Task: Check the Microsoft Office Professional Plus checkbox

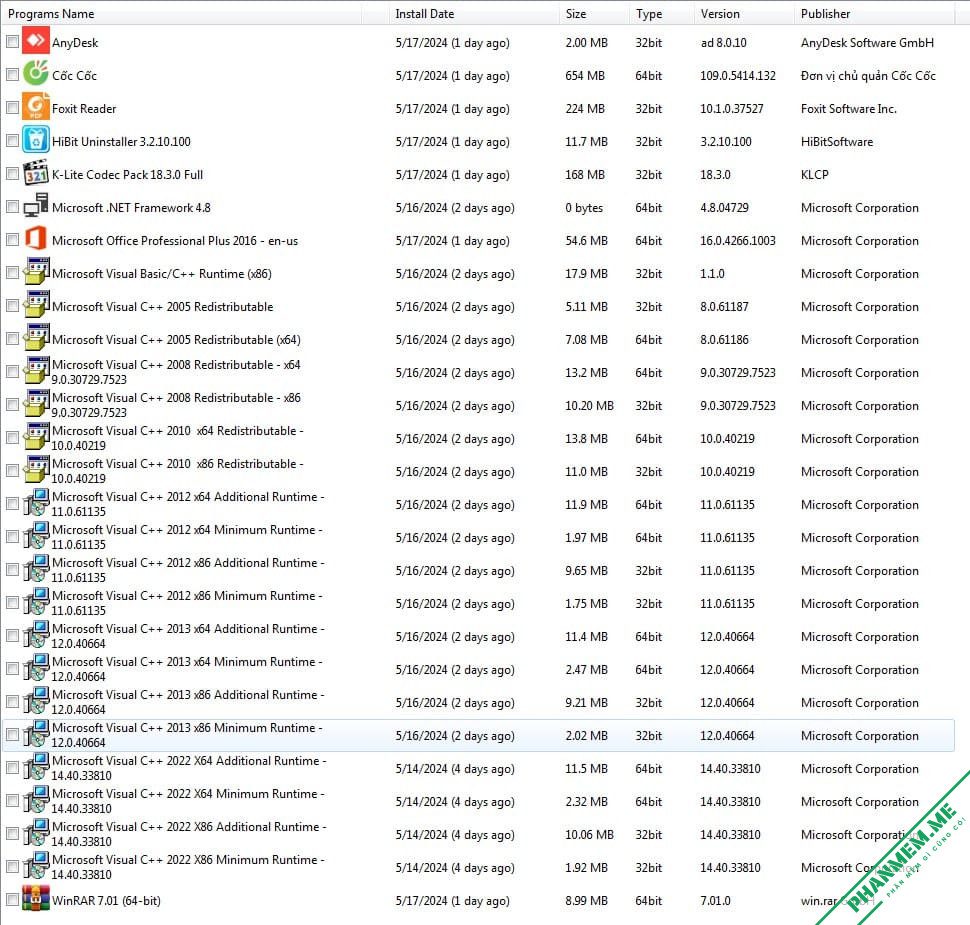Action: pyautogui.click(x=12, y=239)
